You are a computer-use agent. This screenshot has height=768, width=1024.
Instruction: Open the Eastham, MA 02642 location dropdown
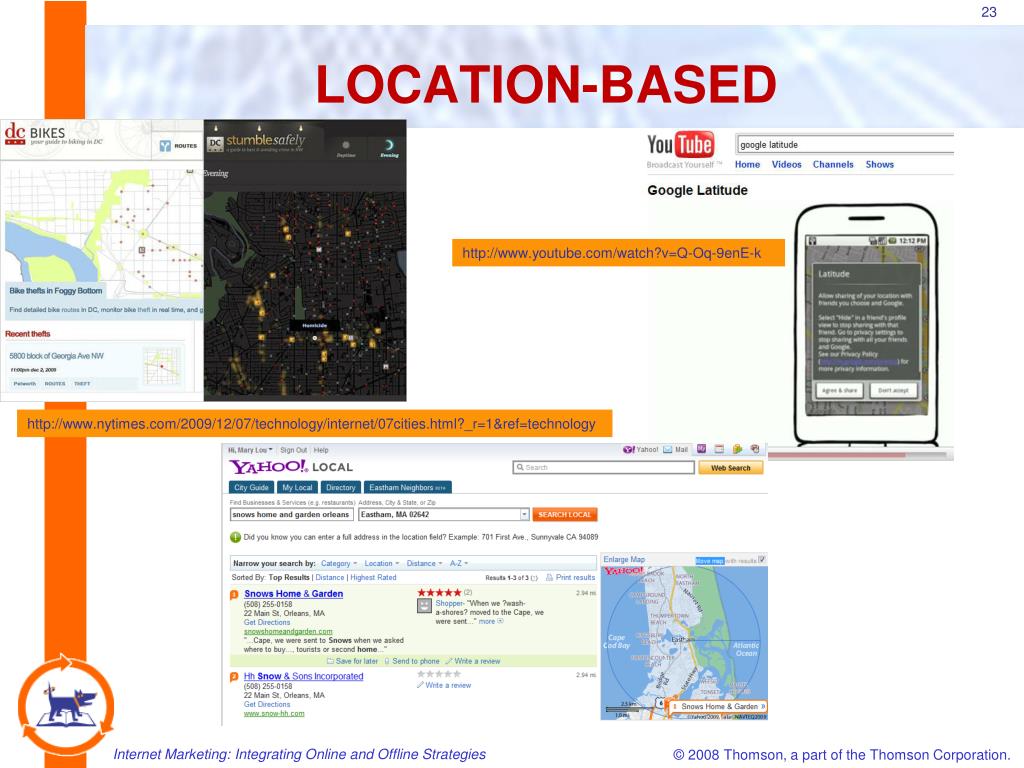click(524, 515)
